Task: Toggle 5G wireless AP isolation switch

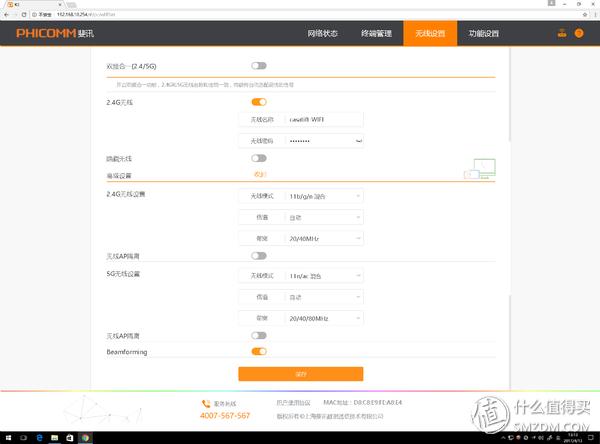Action: click(259, 335)
